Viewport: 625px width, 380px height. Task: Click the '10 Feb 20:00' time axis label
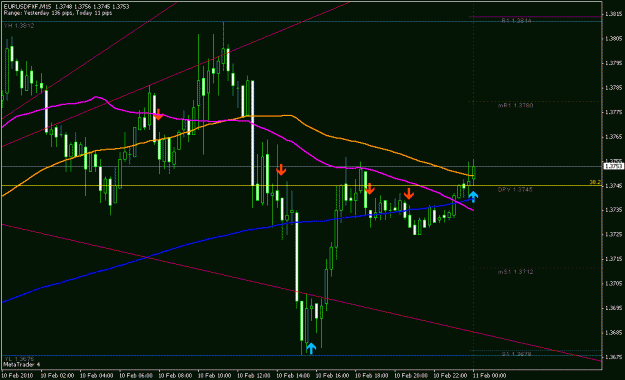pos(411,376)
